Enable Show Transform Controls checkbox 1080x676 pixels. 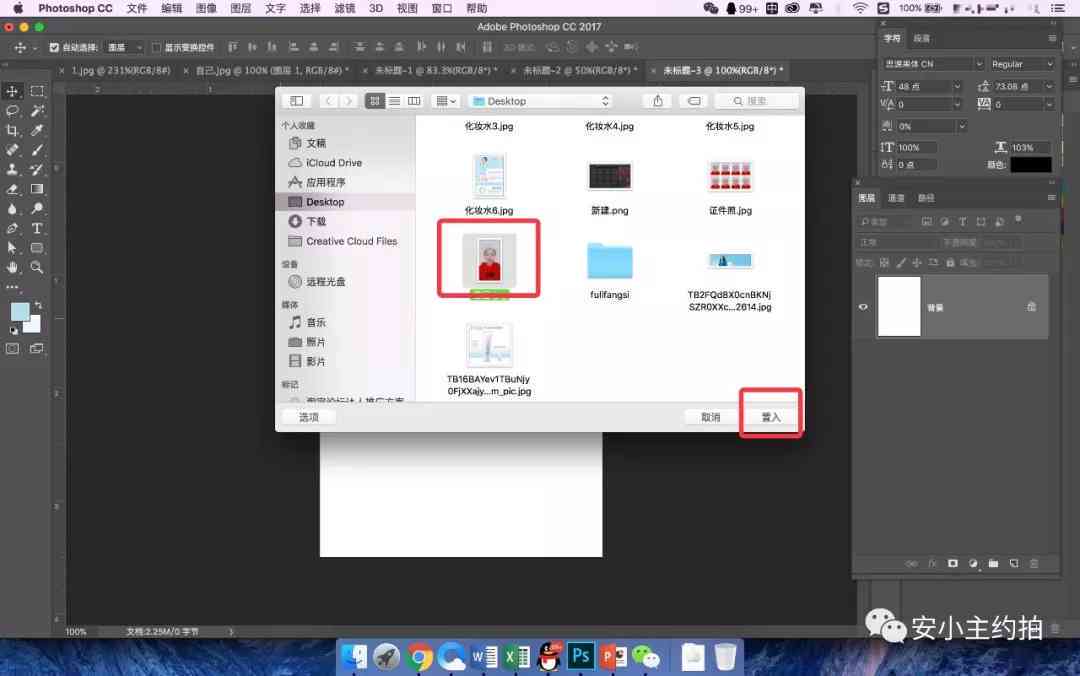pos(156,48)
